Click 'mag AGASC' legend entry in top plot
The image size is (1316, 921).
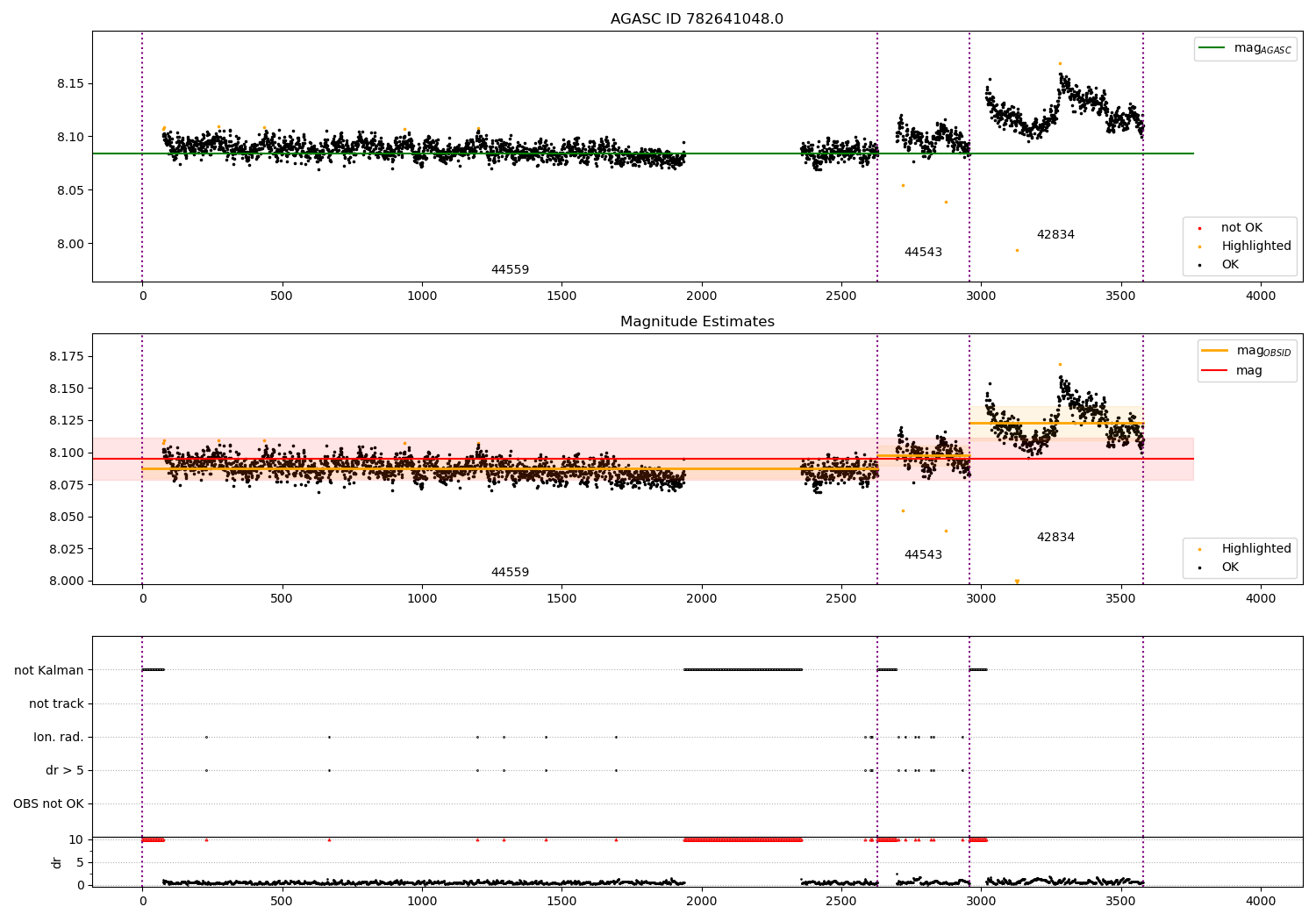(1245, 48)
